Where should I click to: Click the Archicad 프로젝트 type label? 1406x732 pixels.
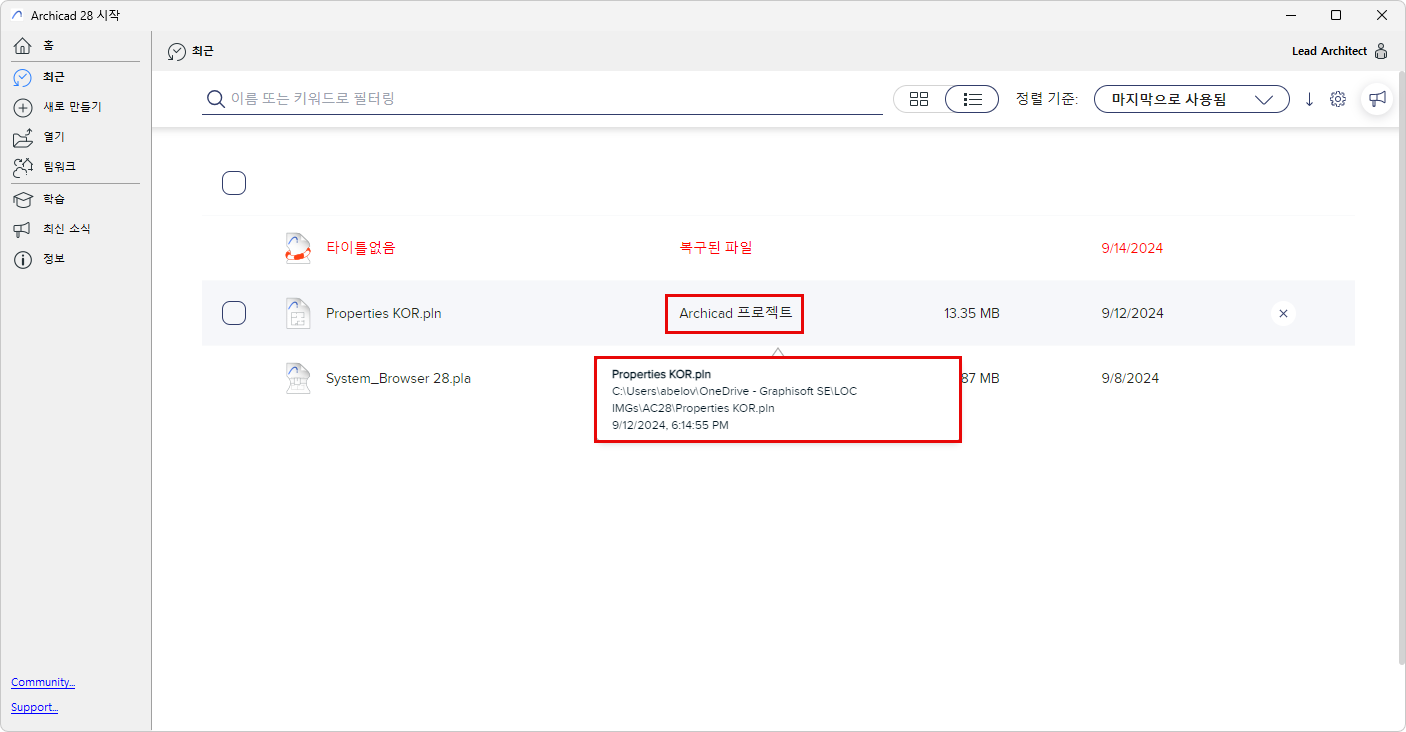point(735,313)
